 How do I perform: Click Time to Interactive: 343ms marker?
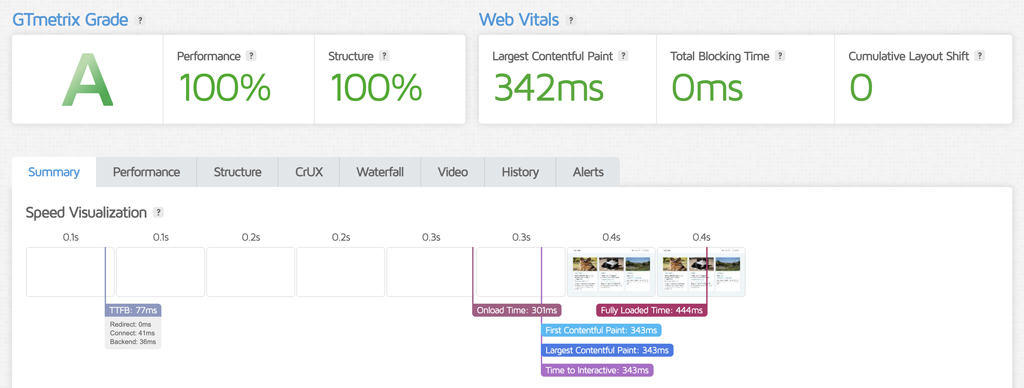tap(597, 370)
